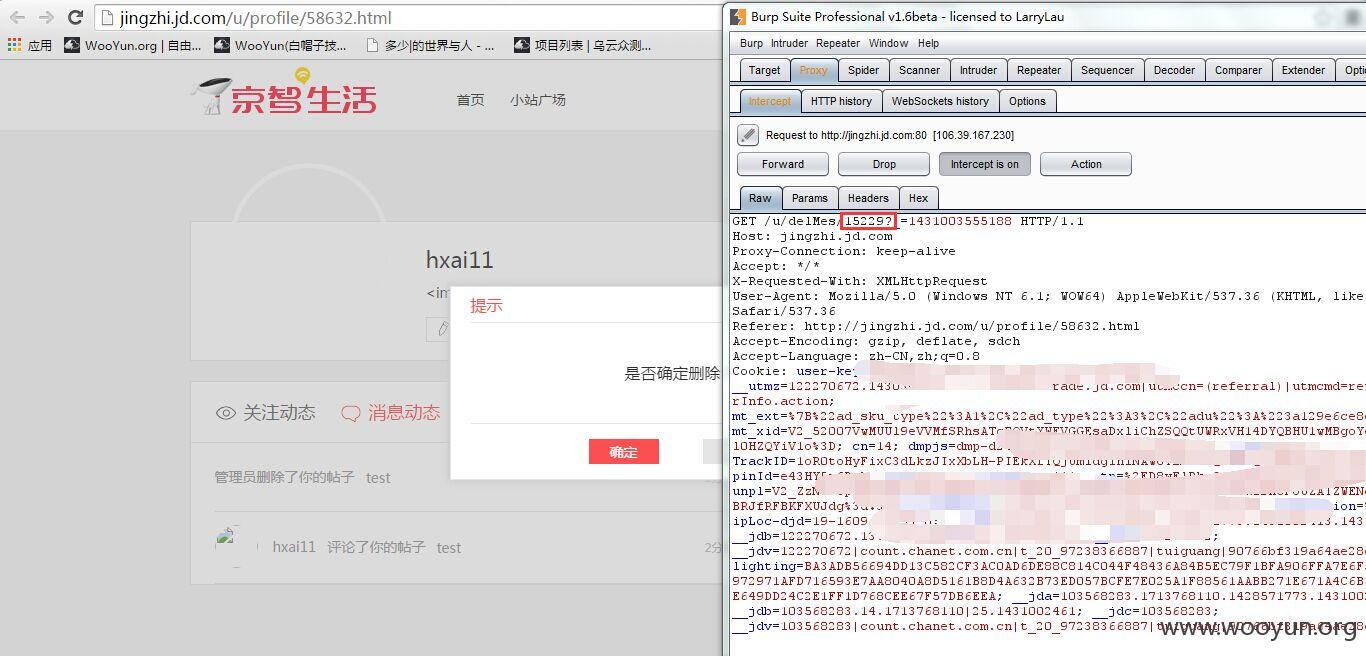Open the 多少|的世界与人 bookmark

(430, 45)
